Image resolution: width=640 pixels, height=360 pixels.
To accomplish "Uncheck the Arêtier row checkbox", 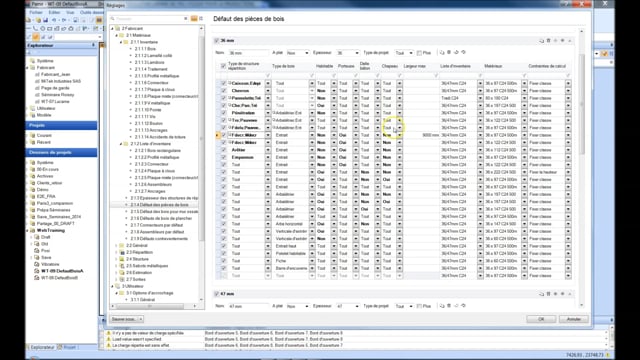I will (223, 150).
